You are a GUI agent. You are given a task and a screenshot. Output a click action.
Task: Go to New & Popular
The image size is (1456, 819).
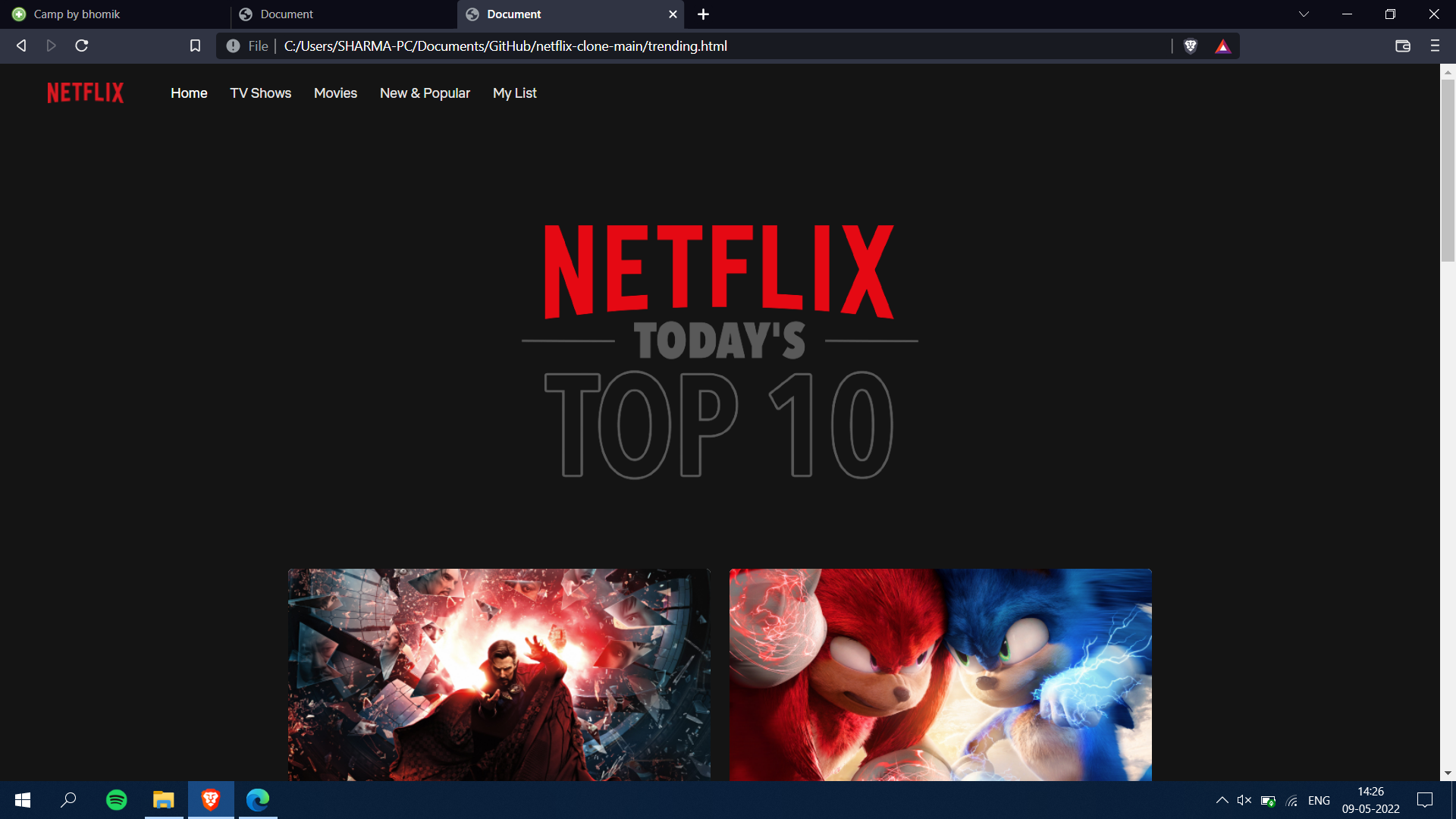(x=425, y=93)
